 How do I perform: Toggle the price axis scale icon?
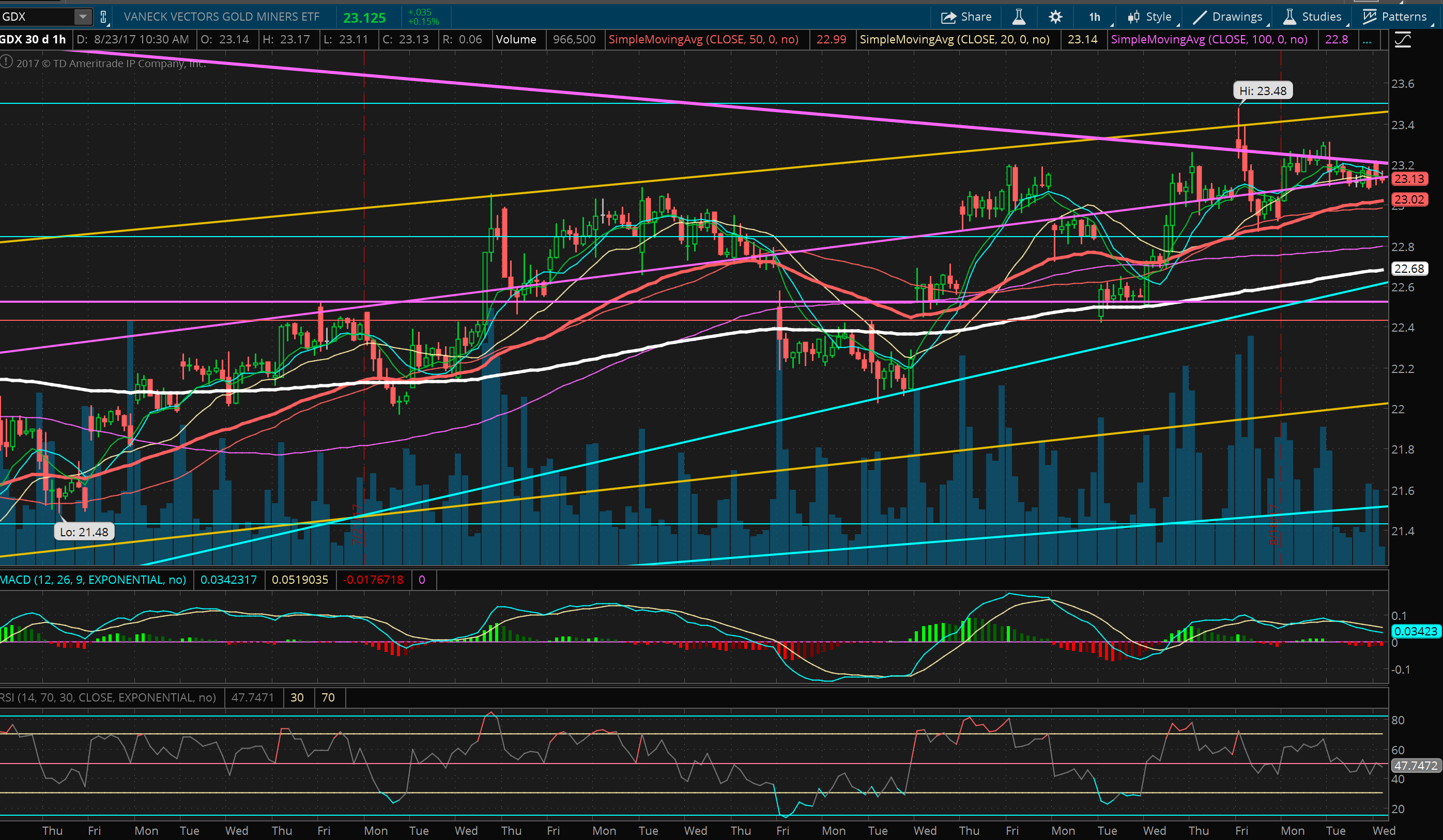pyautogui.click(x=1402, y=40)
